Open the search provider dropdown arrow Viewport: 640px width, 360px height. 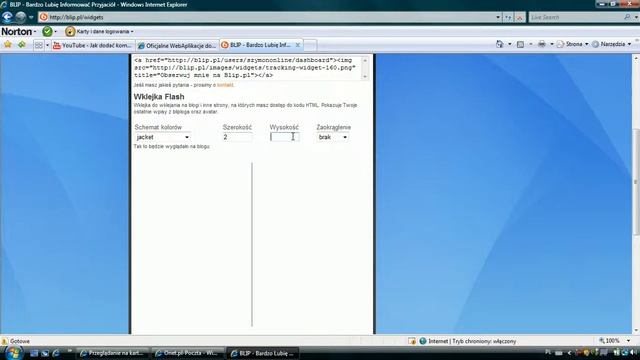(636, 17)
